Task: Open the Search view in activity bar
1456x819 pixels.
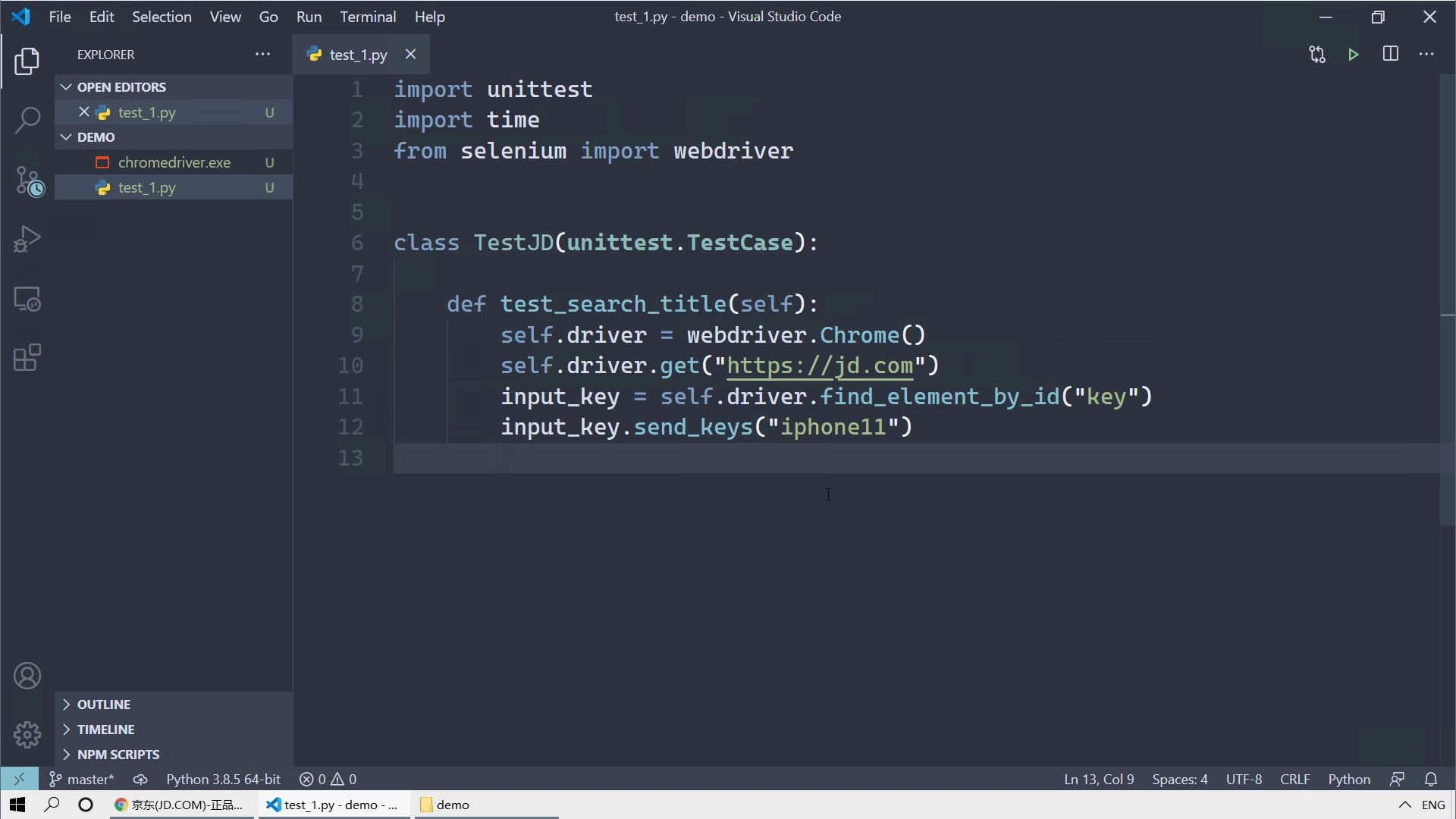Action: [x=27, y=120]
